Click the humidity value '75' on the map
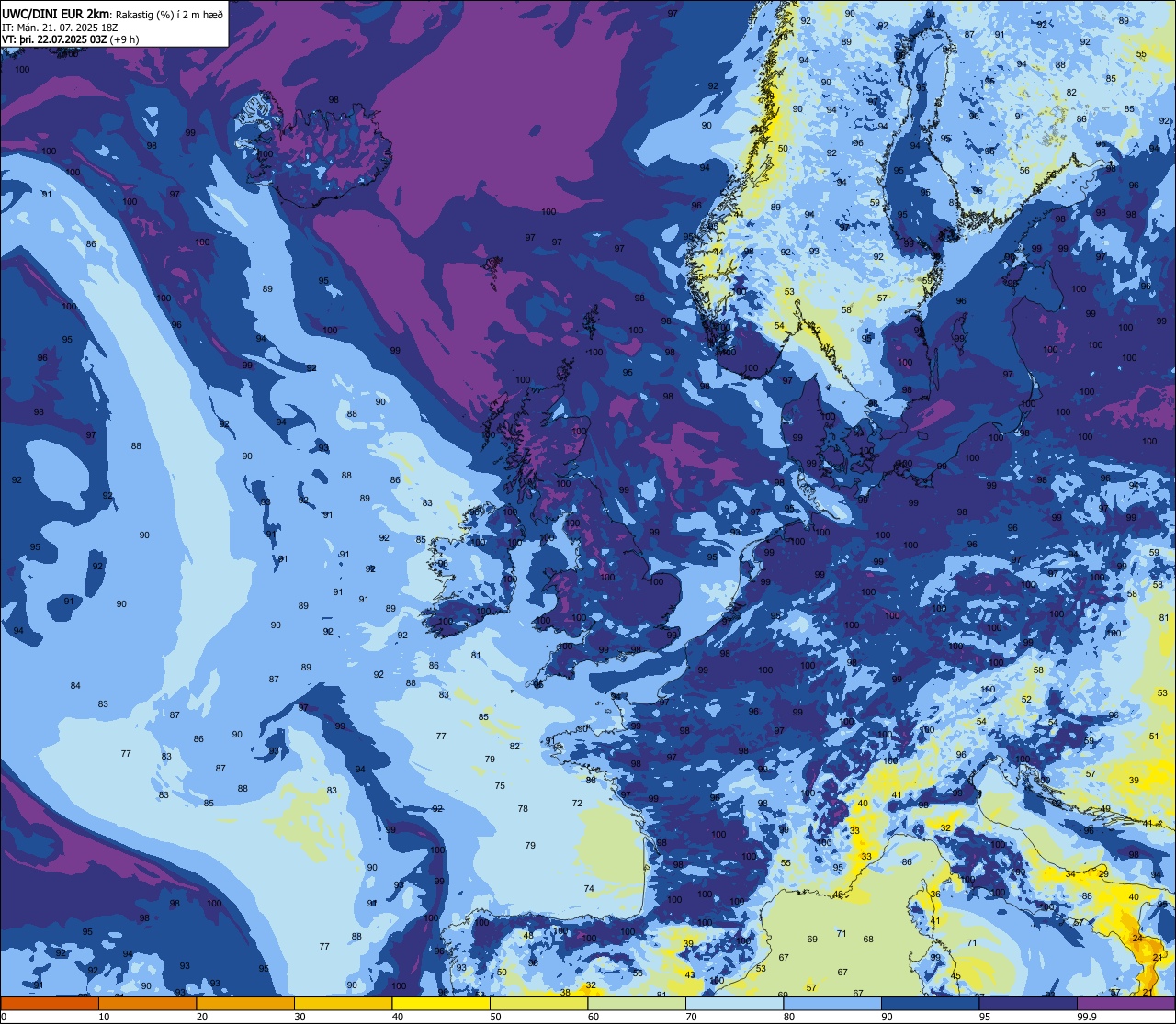This screenshot has height=1024, width=1176. click(x=500, y=785)
